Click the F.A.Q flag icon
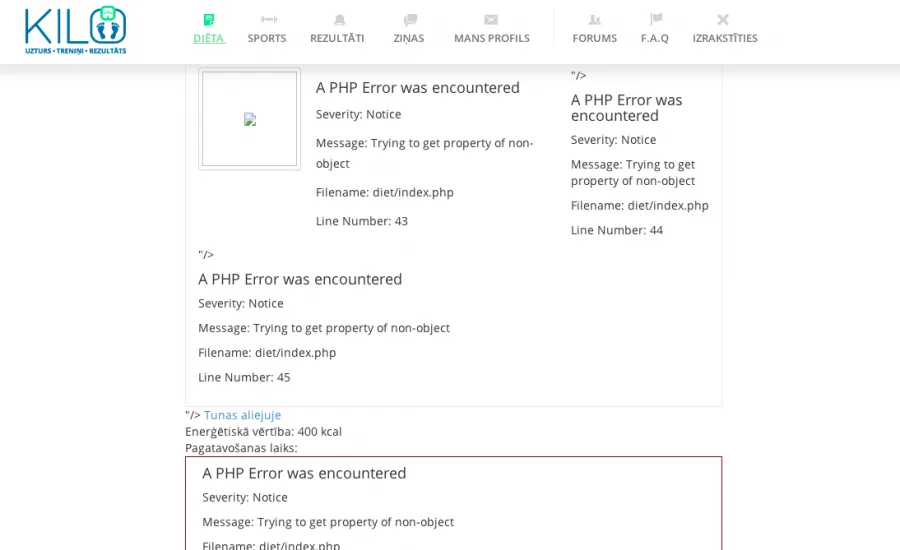This screenshot has height=550, width=900. pyautogui.click(x=656, y=20)
